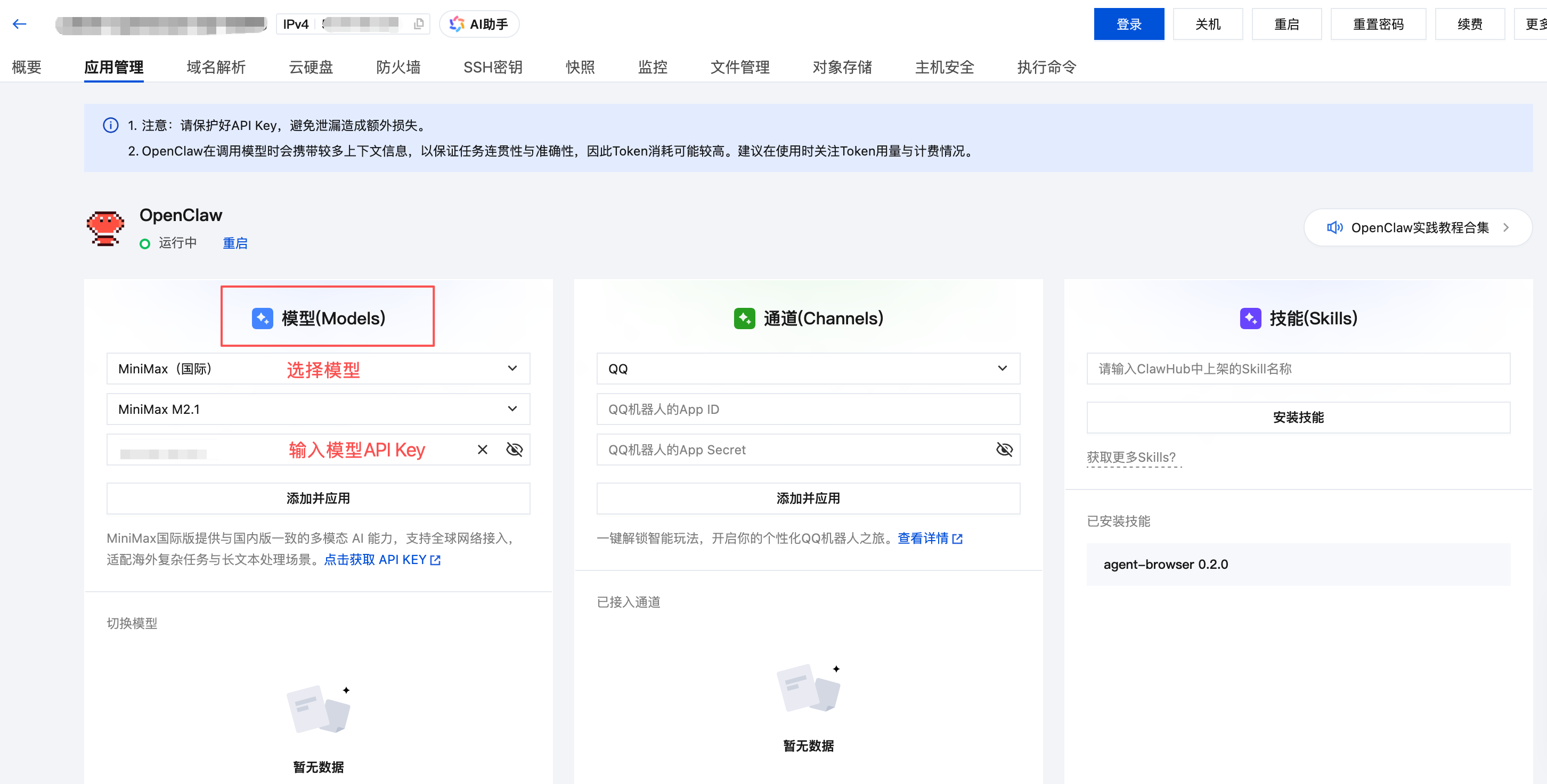The image size is (1547, 784).
Task: Click the Skill name input field
Action: pyautogui.click(x=1298, y=369)
